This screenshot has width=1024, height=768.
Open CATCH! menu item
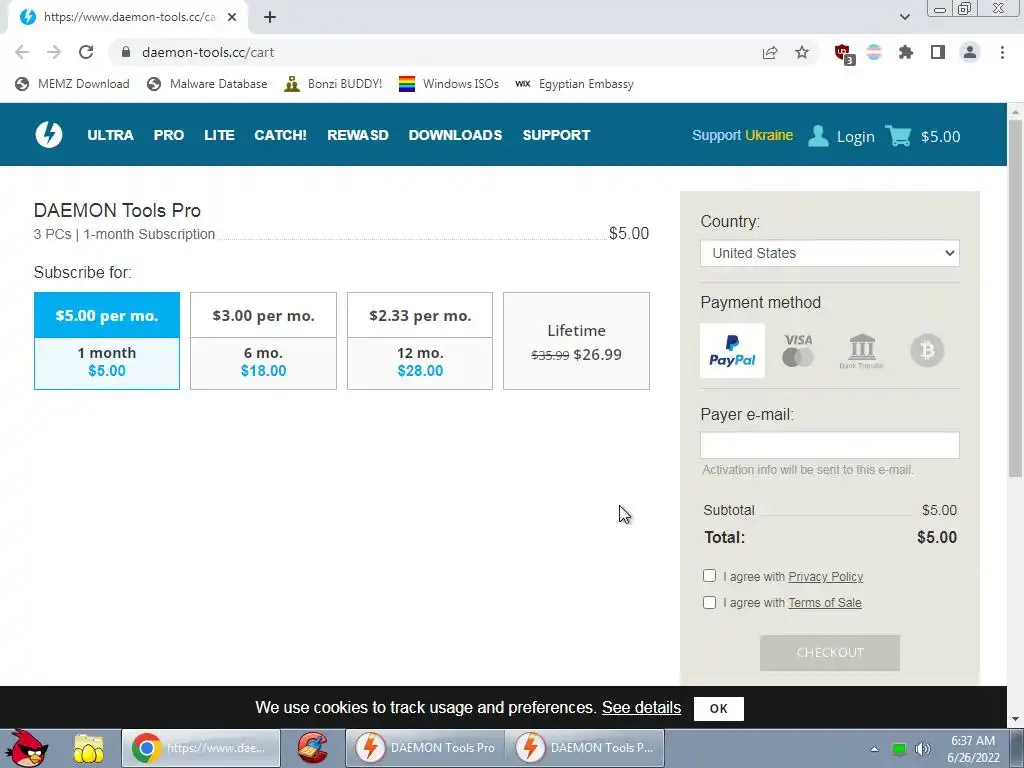click(280, 135)
